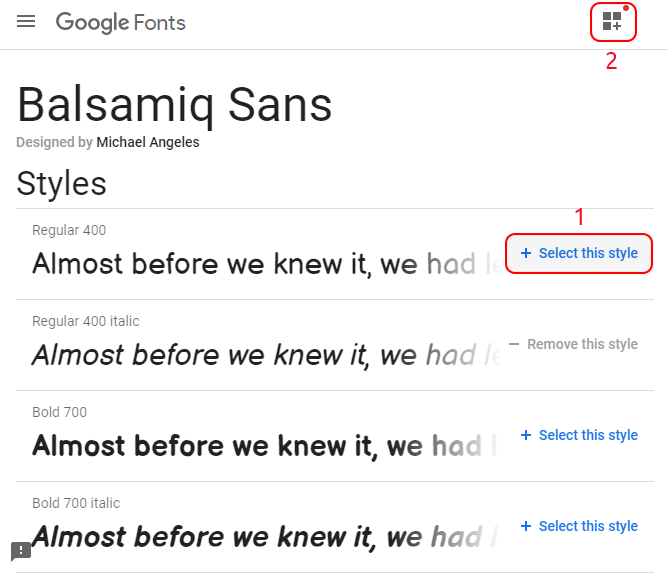Click the feedback exclamation icon
668x575 pixels.
point(21,552)
